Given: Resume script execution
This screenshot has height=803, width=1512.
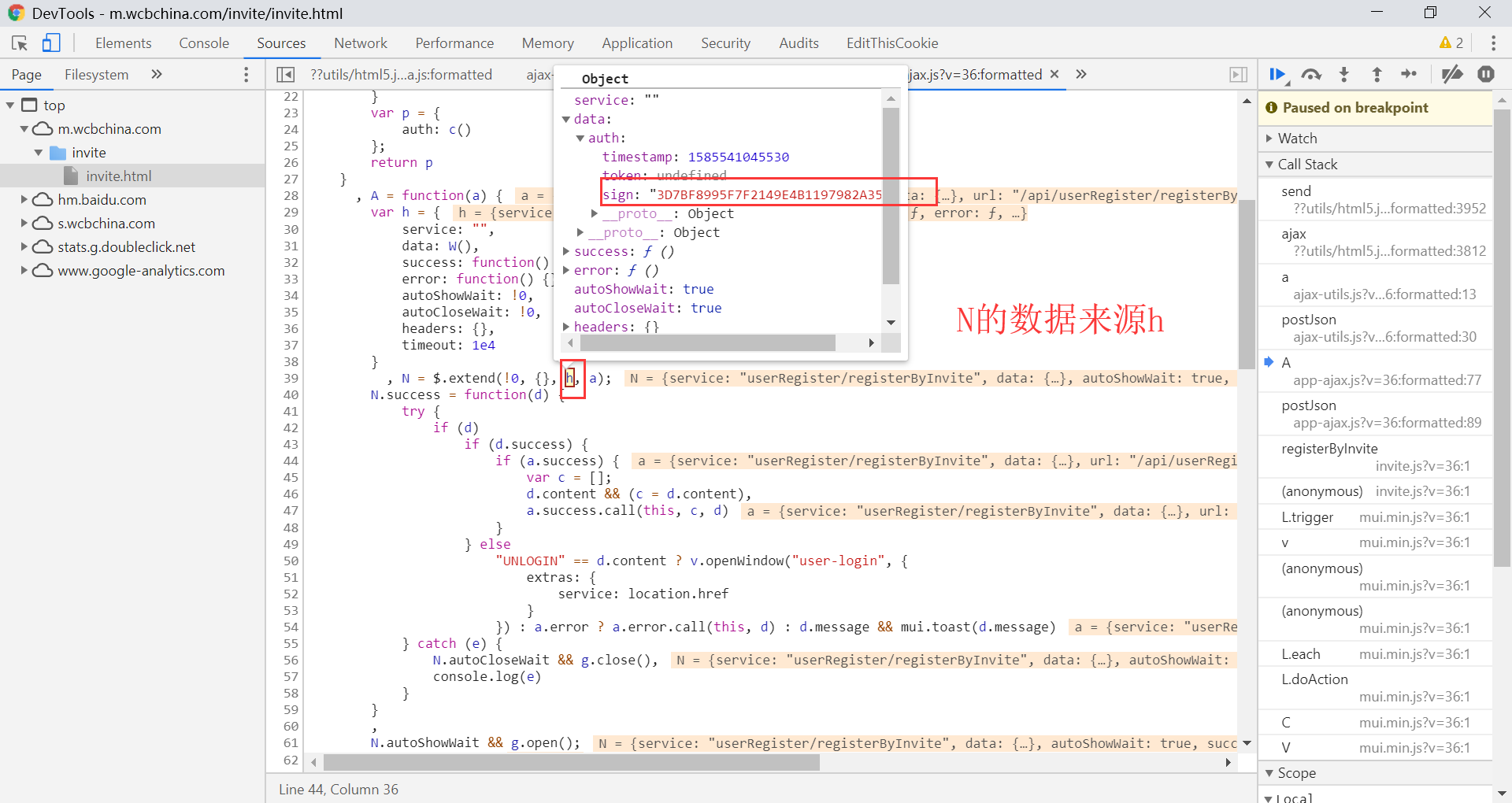Looking at the screenshot, I should [1277, 75].
